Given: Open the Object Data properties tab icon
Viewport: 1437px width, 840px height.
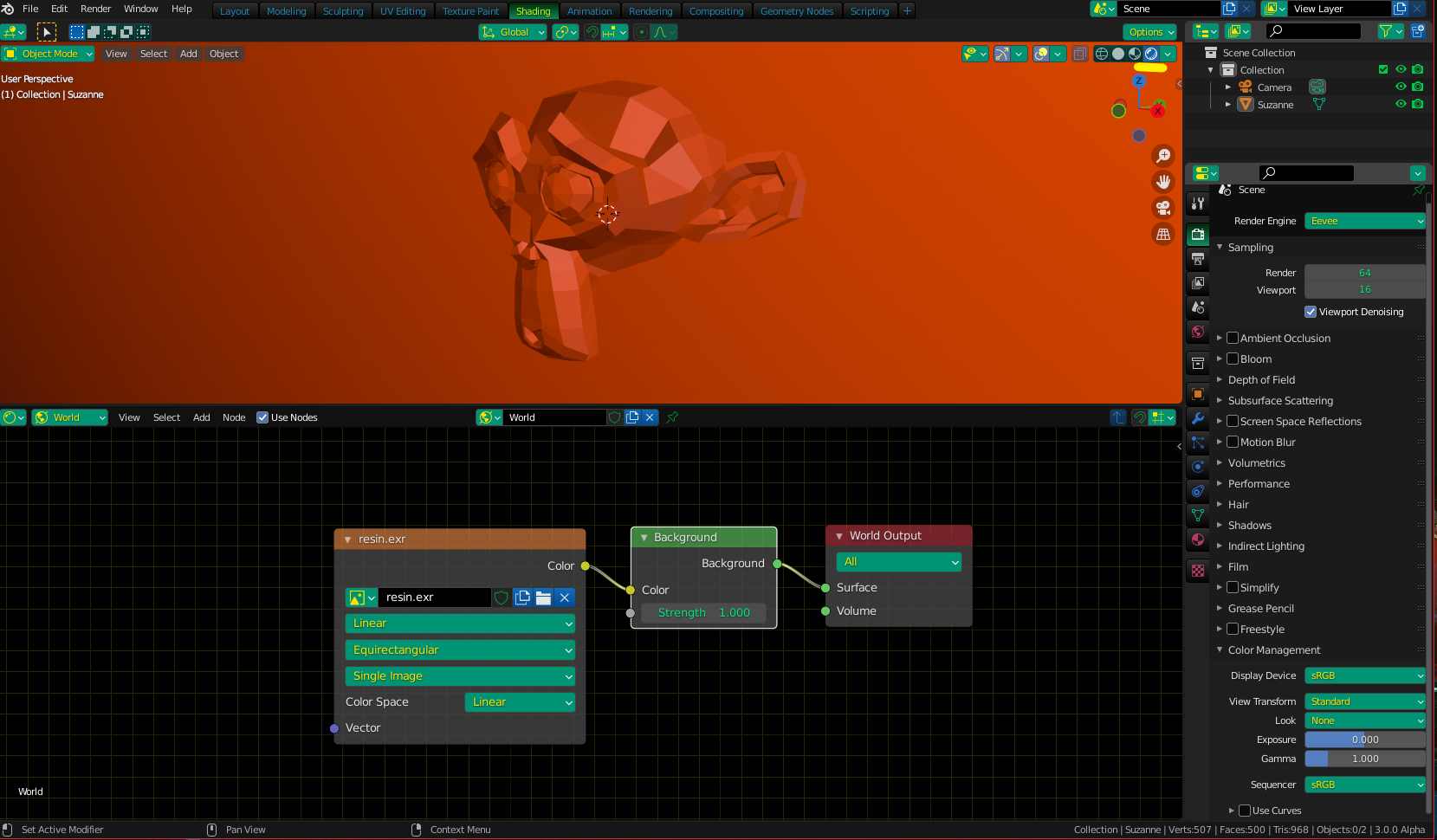Looking at the screenshot, I should [1198, 515].
